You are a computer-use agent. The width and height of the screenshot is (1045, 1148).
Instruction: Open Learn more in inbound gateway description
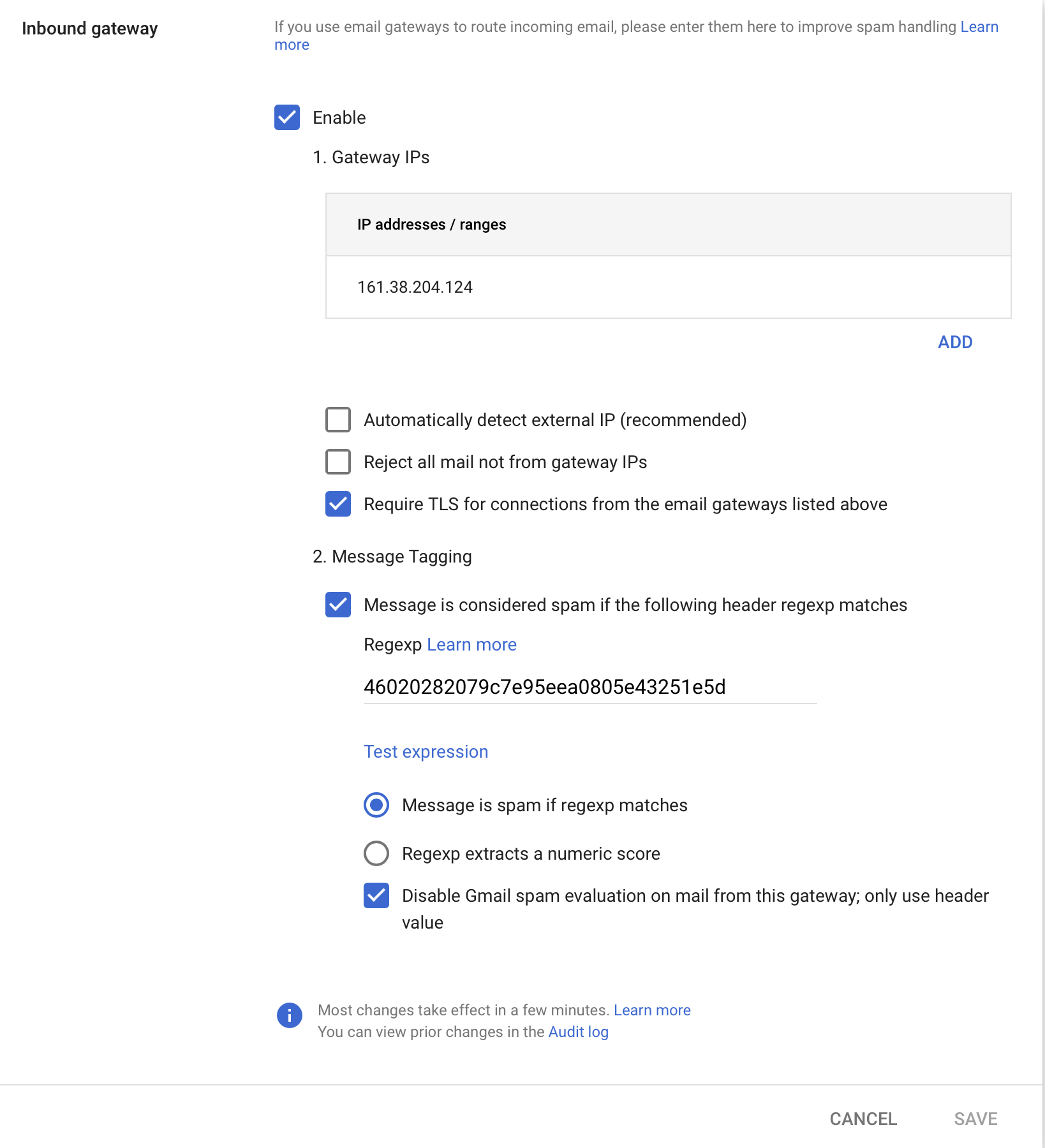[979, 27]
